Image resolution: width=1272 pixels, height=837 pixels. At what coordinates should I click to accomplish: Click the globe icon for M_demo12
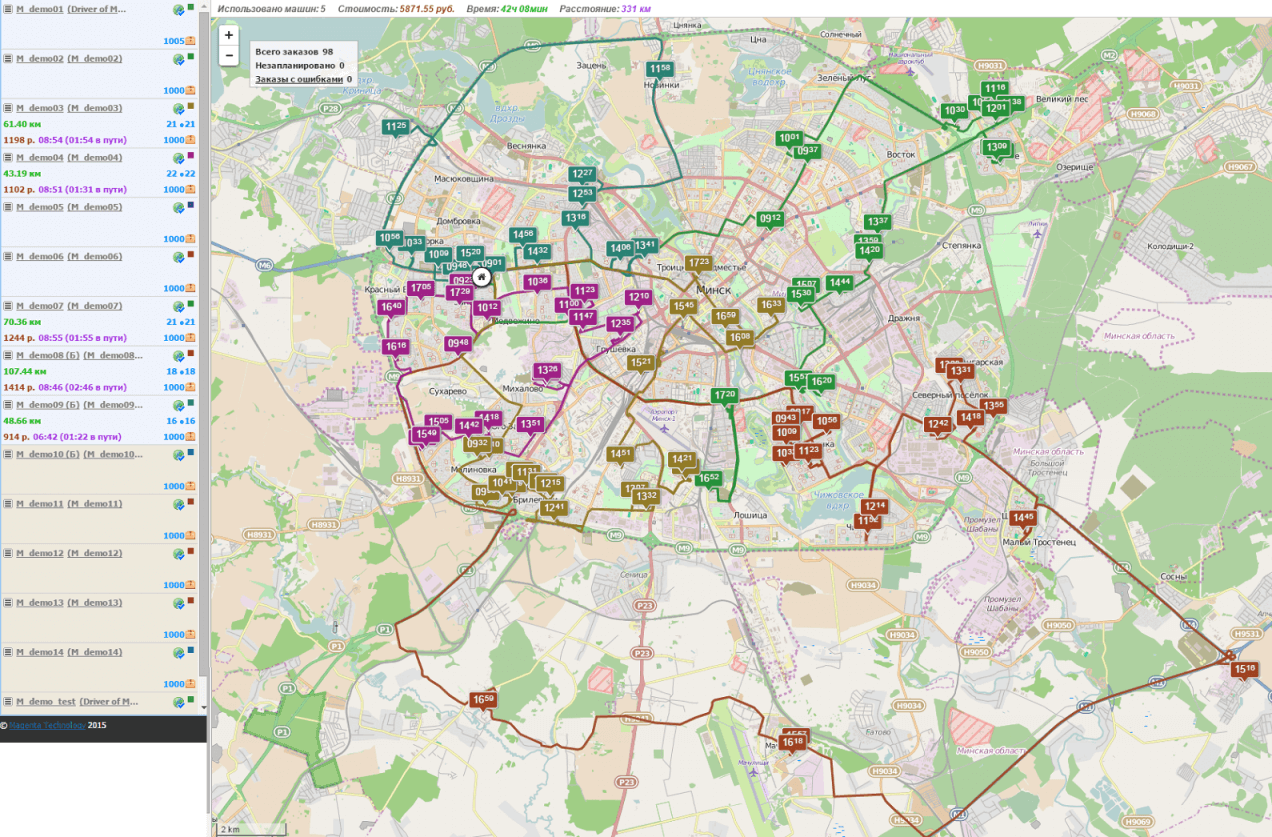(178, 553)
